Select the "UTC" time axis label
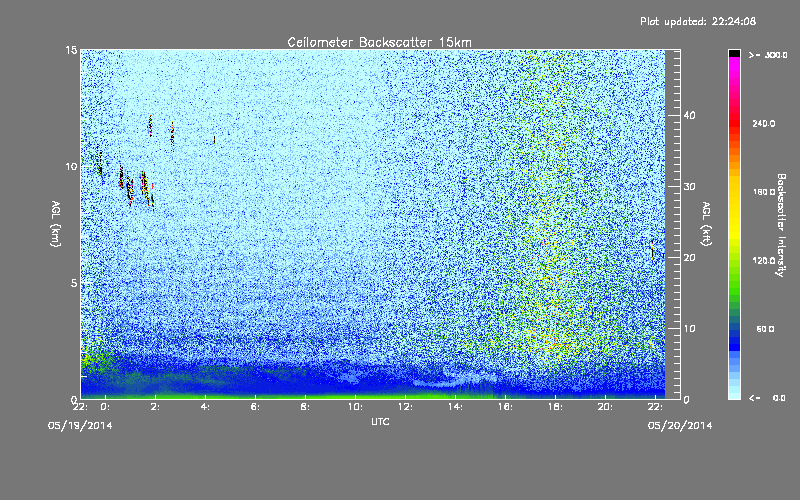 (380, 421)
